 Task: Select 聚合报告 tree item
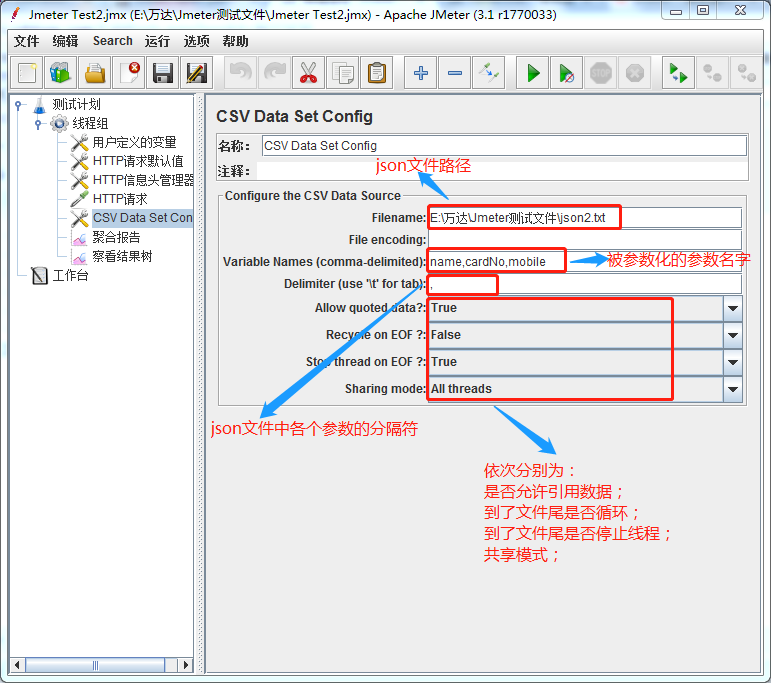tap(116, 238)
